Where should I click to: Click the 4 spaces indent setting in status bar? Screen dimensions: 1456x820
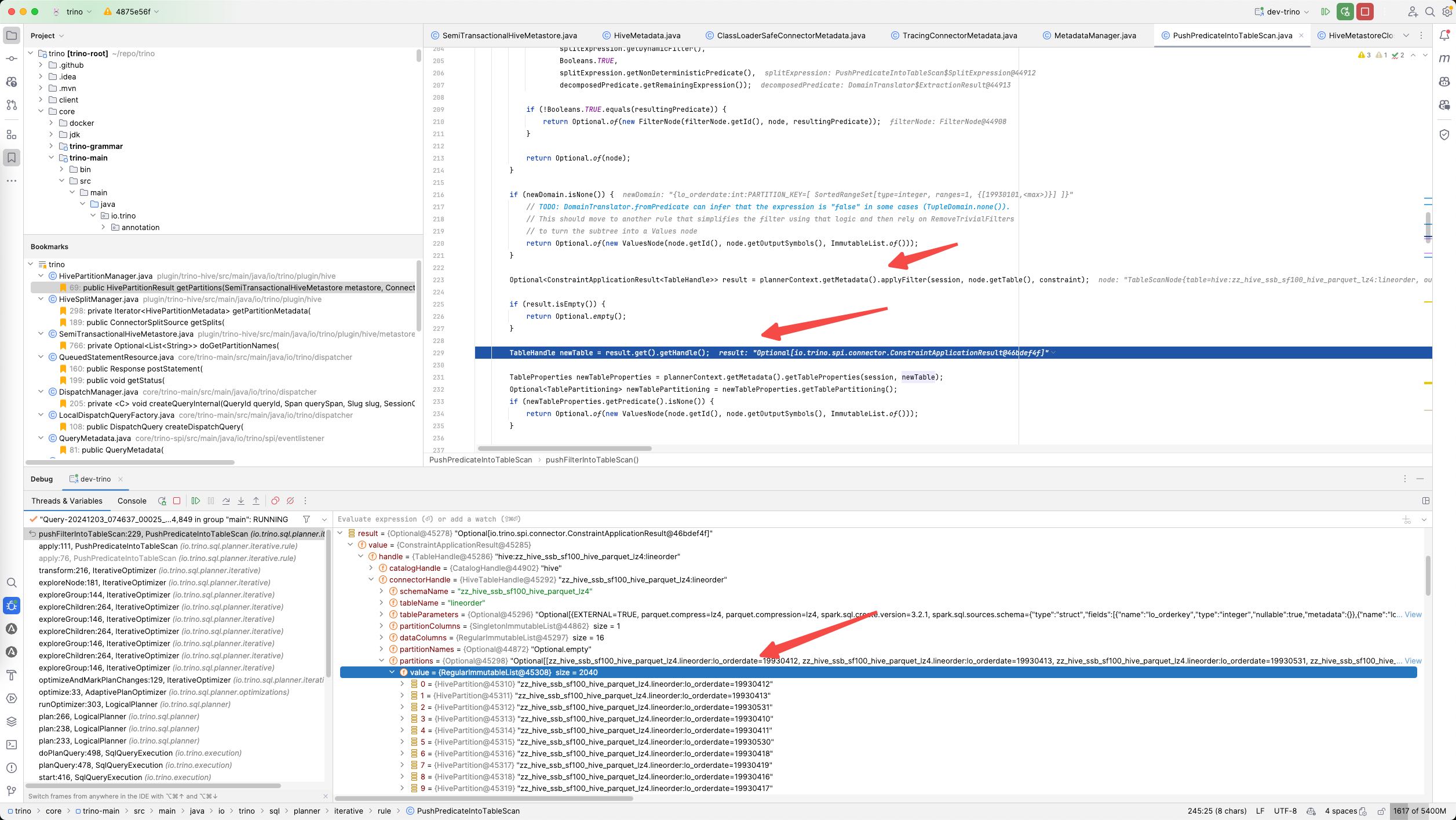(x=1341, y=811)
